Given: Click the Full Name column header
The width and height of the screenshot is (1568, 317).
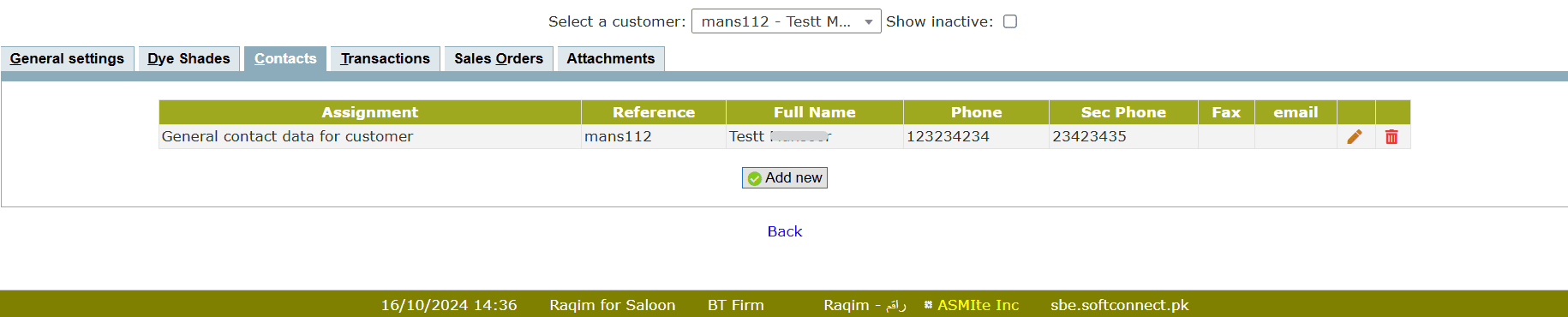Looking at the screenshot, I should pos(815,112).
